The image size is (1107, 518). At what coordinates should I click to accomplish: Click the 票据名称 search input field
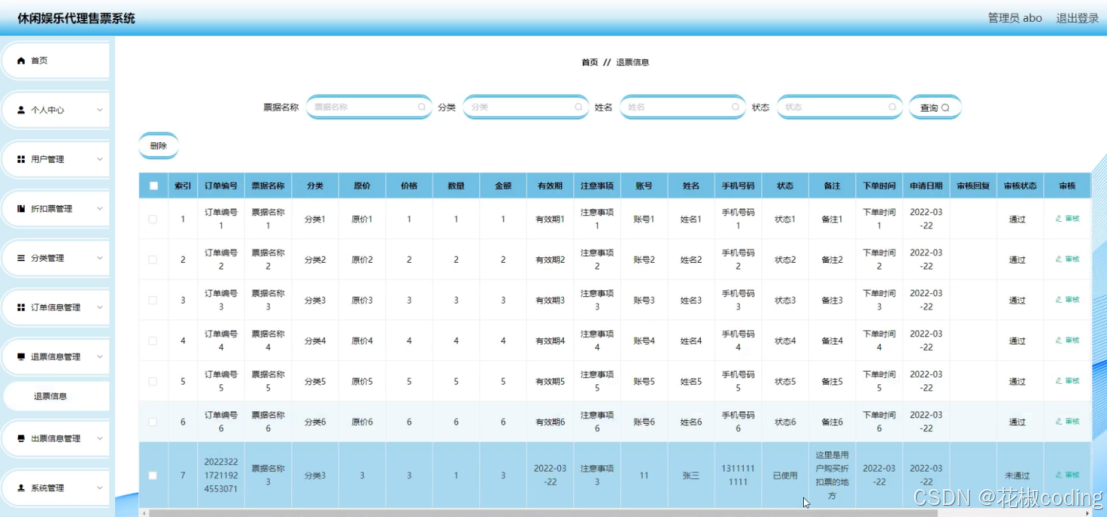pyautogui.click(x=369, y=107)
